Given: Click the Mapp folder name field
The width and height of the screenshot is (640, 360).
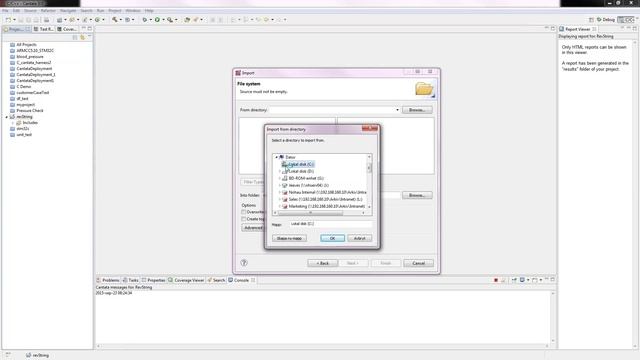Looking at the screenshot, I should coord(331,224).
